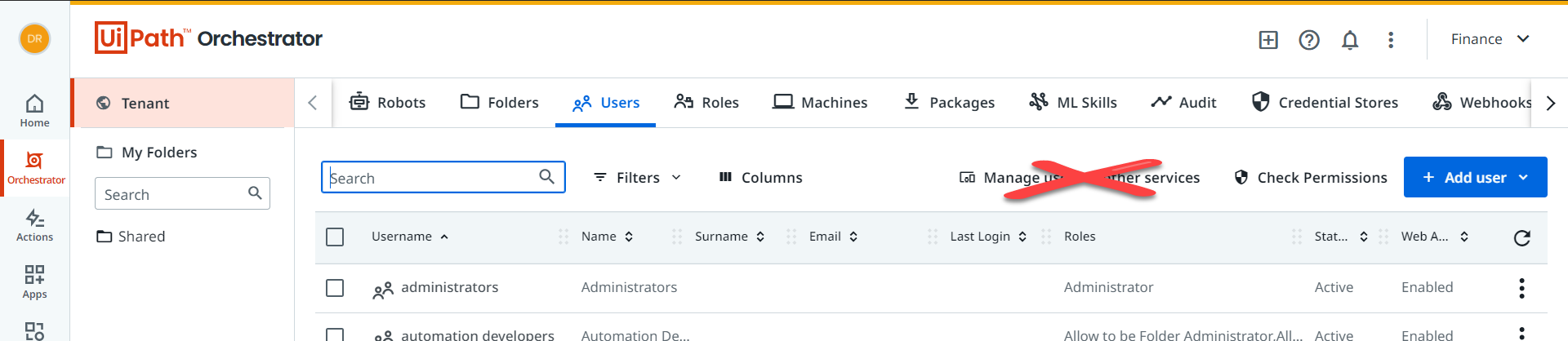Image resolution: width=1568 pixels, height=341 pixels.
Task: Switch to the Roles tab
Action: click(706, 103)
